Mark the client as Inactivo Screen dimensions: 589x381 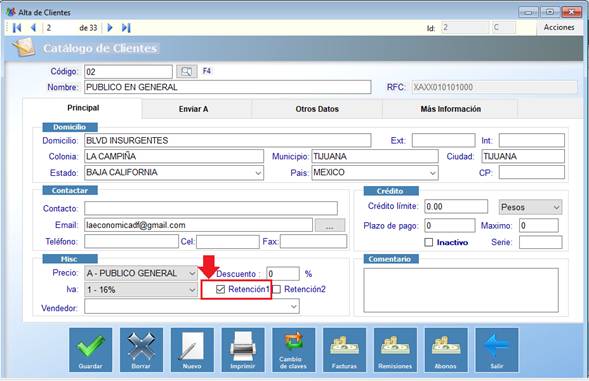coord(429,242)
